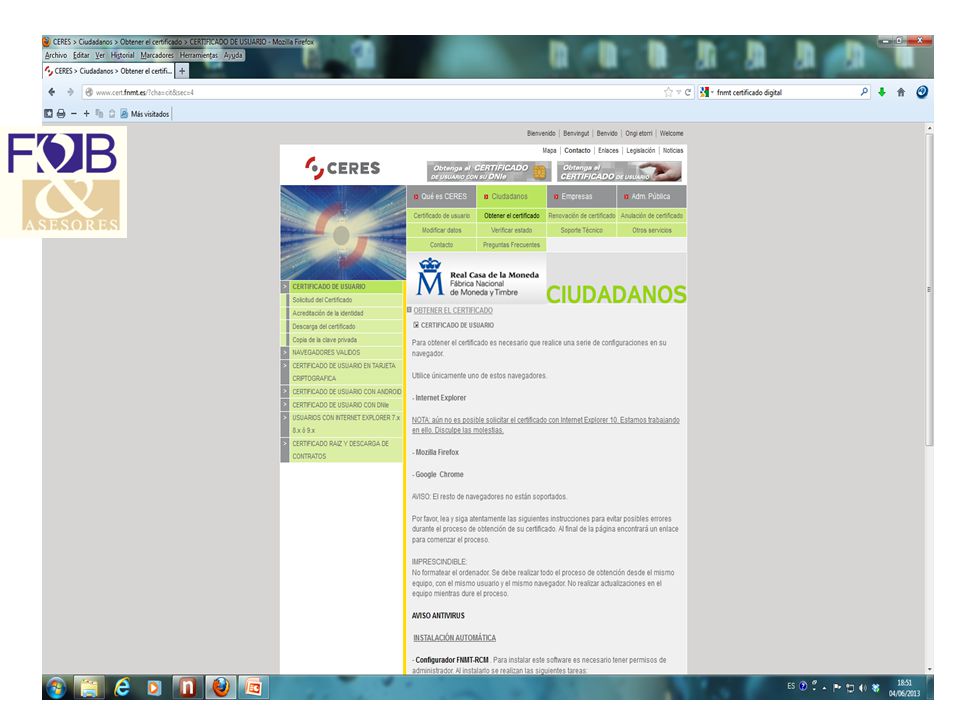Open the downloads green arrow icon
The image size is (960, 720).
[882, 92]
